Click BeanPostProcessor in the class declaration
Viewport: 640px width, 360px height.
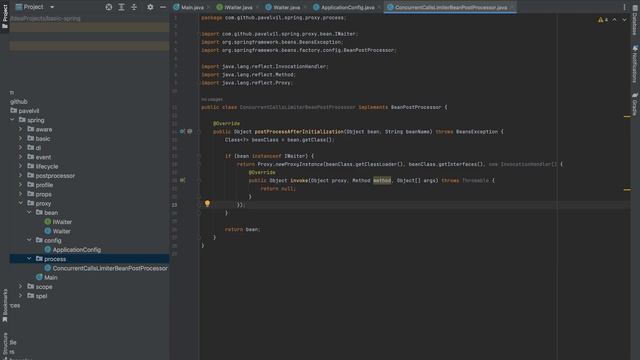(416, 107)
